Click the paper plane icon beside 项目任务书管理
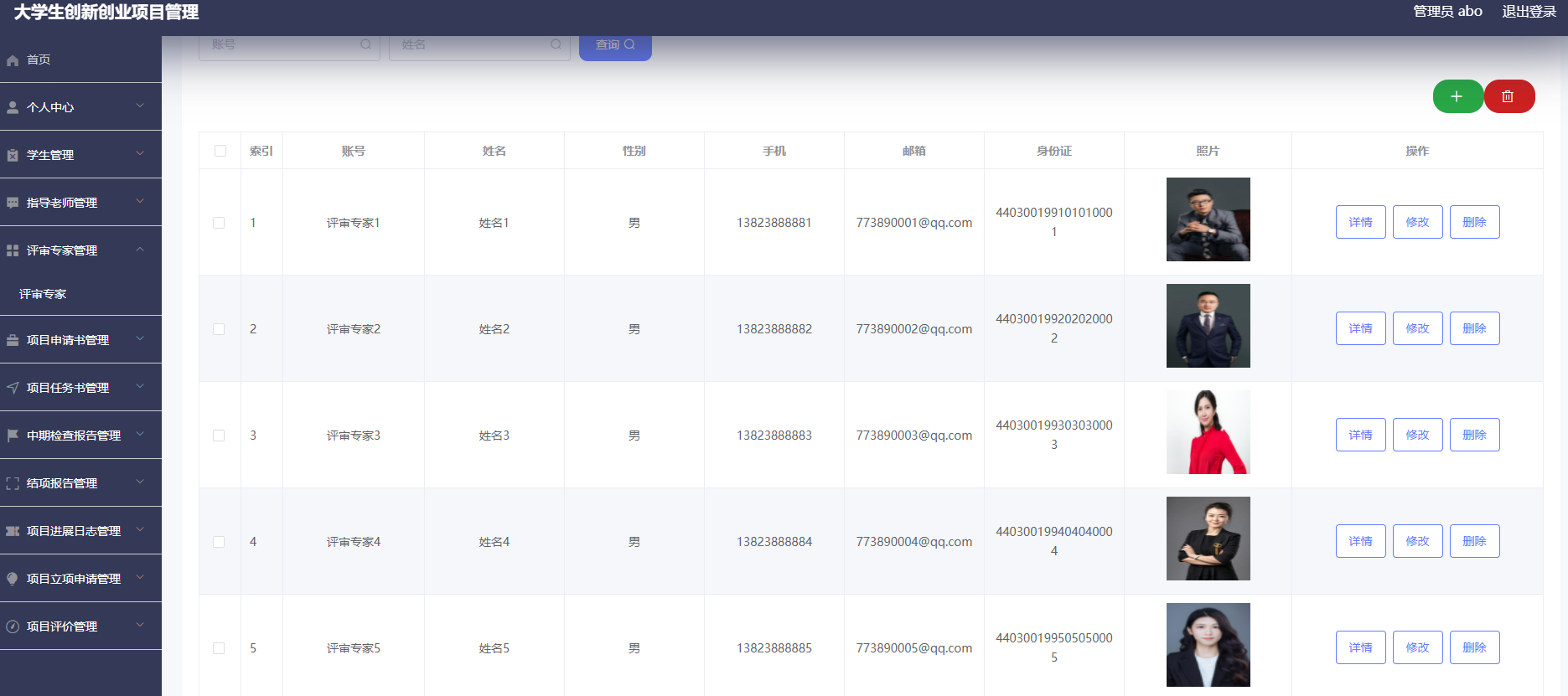 (13, 388)
